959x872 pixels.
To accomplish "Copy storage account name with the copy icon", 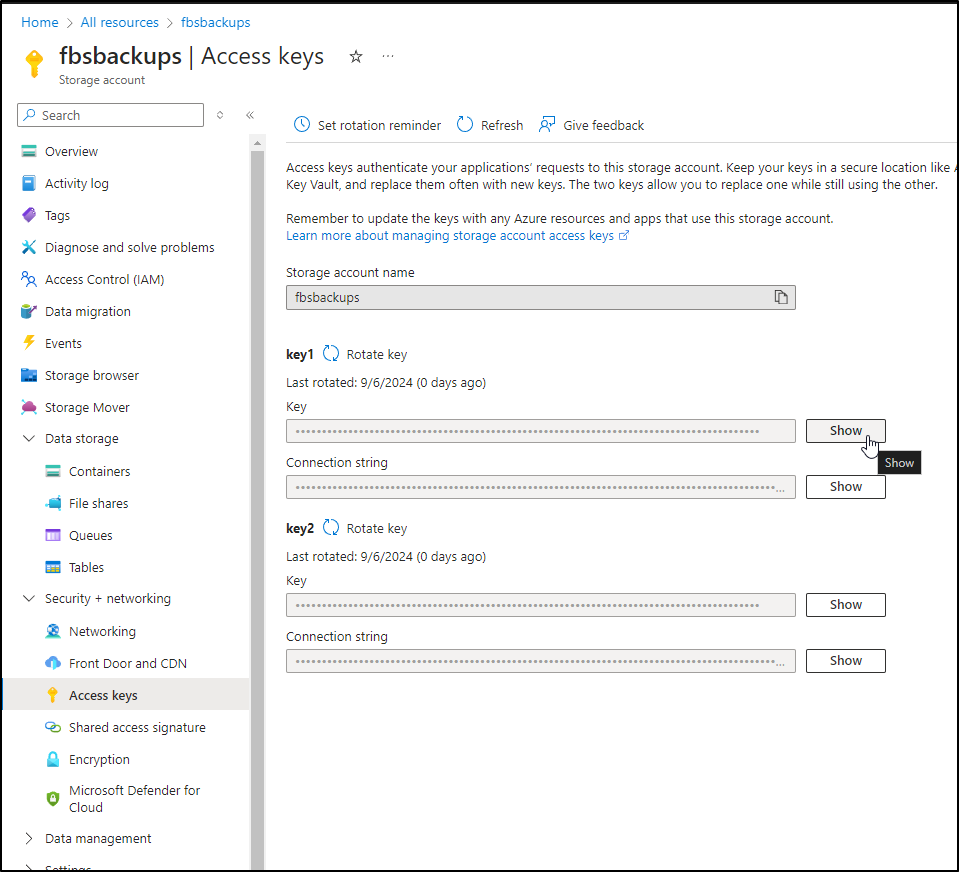I will click(781, 297).
